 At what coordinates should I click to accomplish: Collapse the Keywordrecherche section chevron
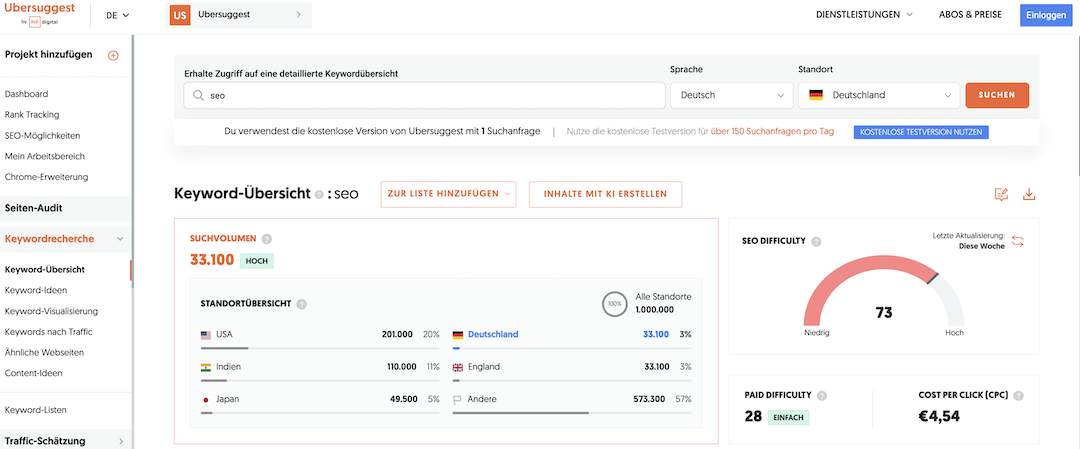121,239
